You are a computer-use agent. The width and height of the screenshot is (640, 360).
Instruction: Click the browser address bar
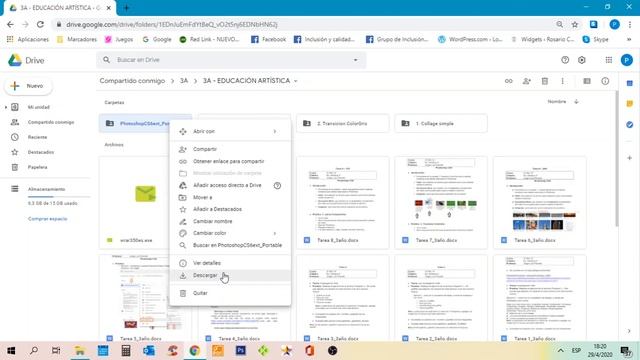pos(302,24)
